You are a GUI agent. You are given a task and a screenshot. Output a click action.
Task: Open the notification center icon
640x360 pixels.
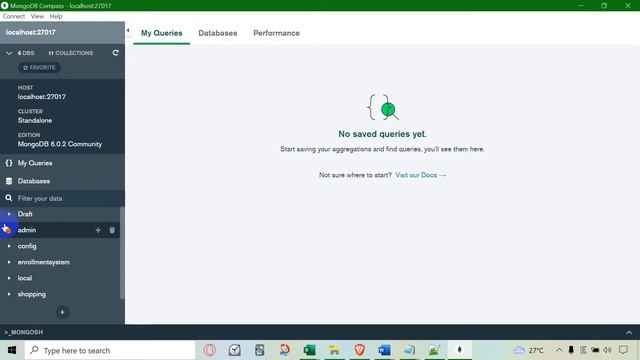click(x=623, y=350)
